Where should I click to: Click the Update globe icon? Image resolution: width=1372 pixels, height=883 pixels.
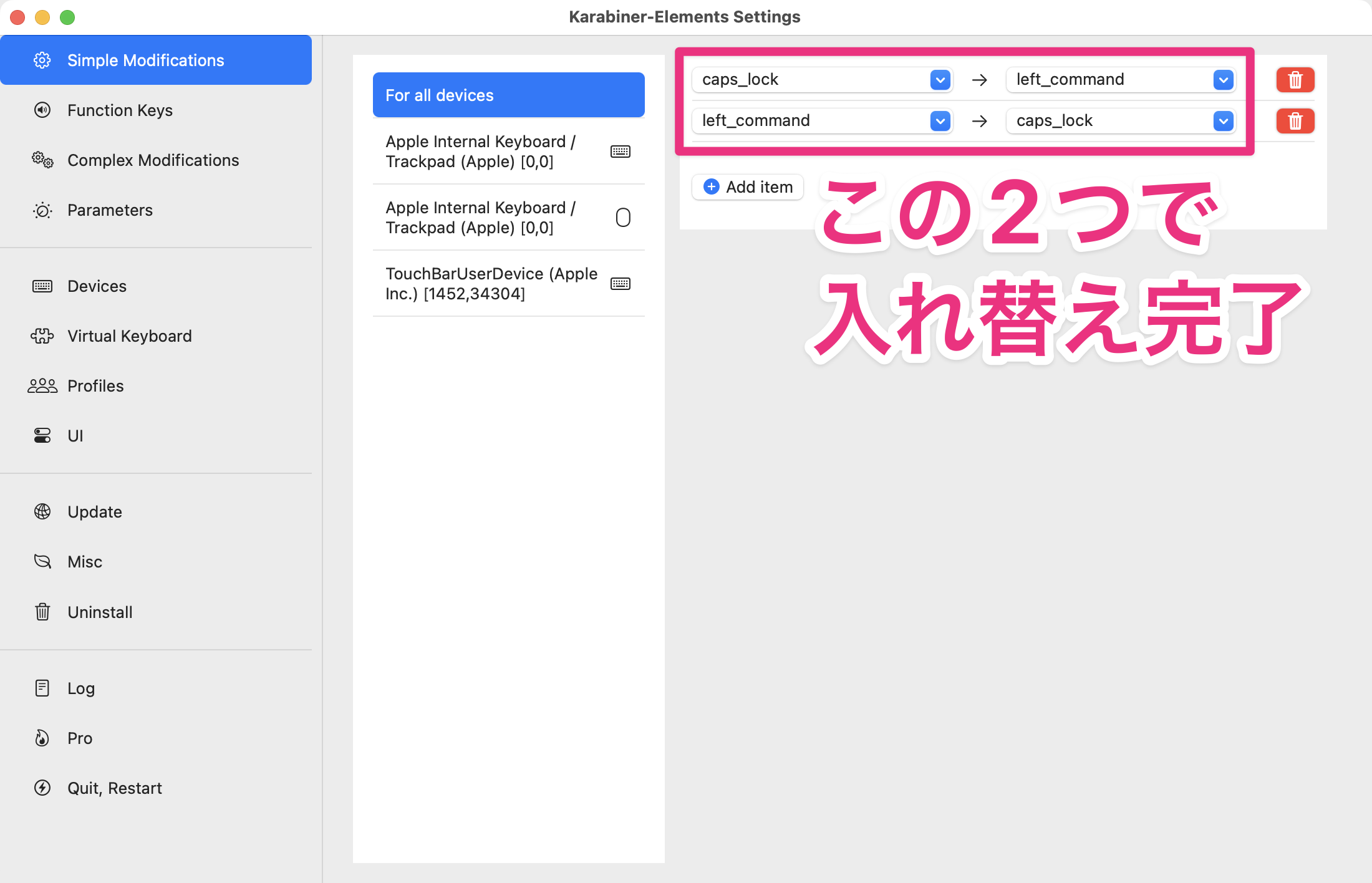pyautogui.click(x=42, y=512)
